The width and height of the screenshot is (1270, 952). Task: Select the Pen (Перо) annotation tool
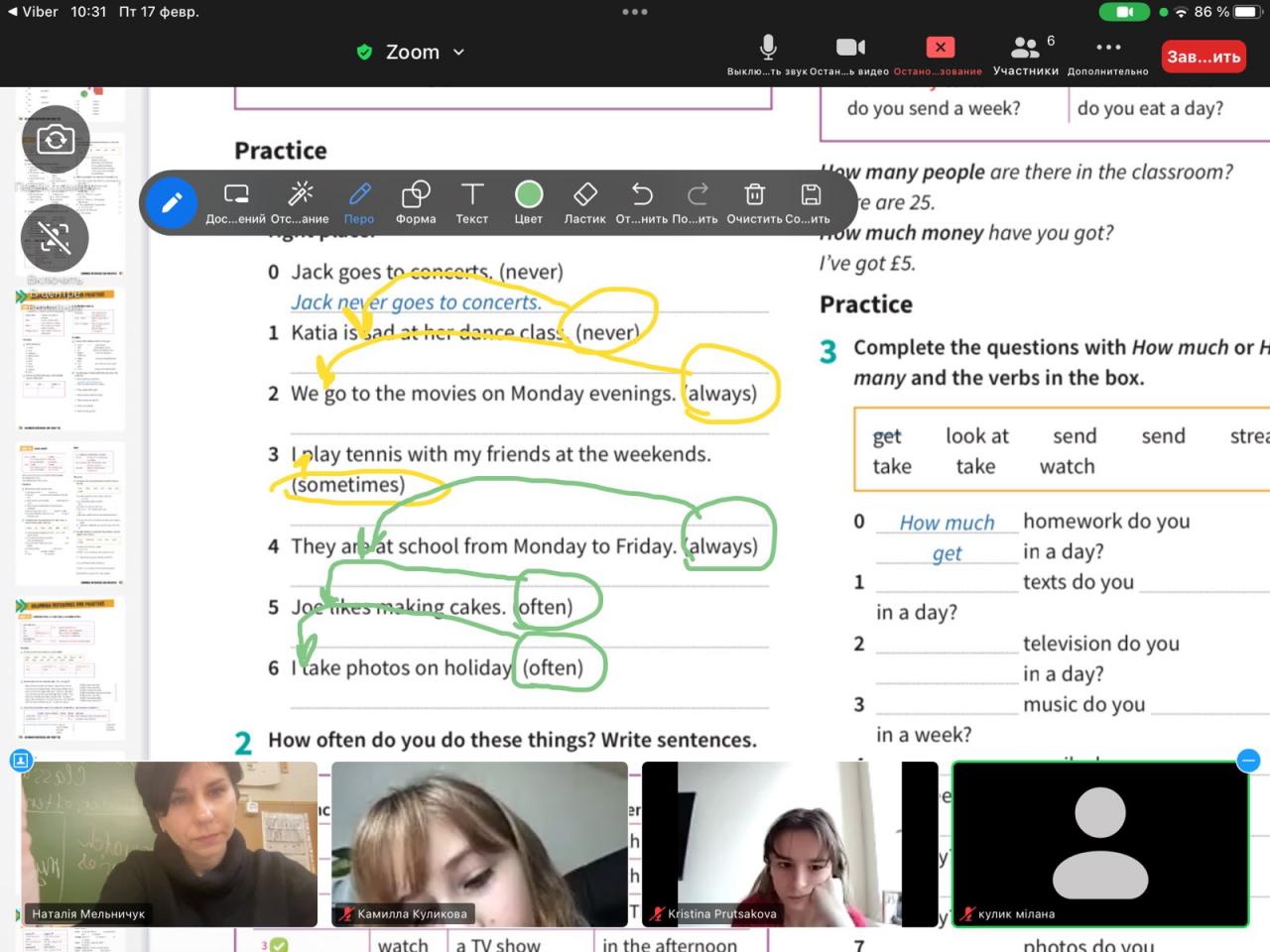359,201
